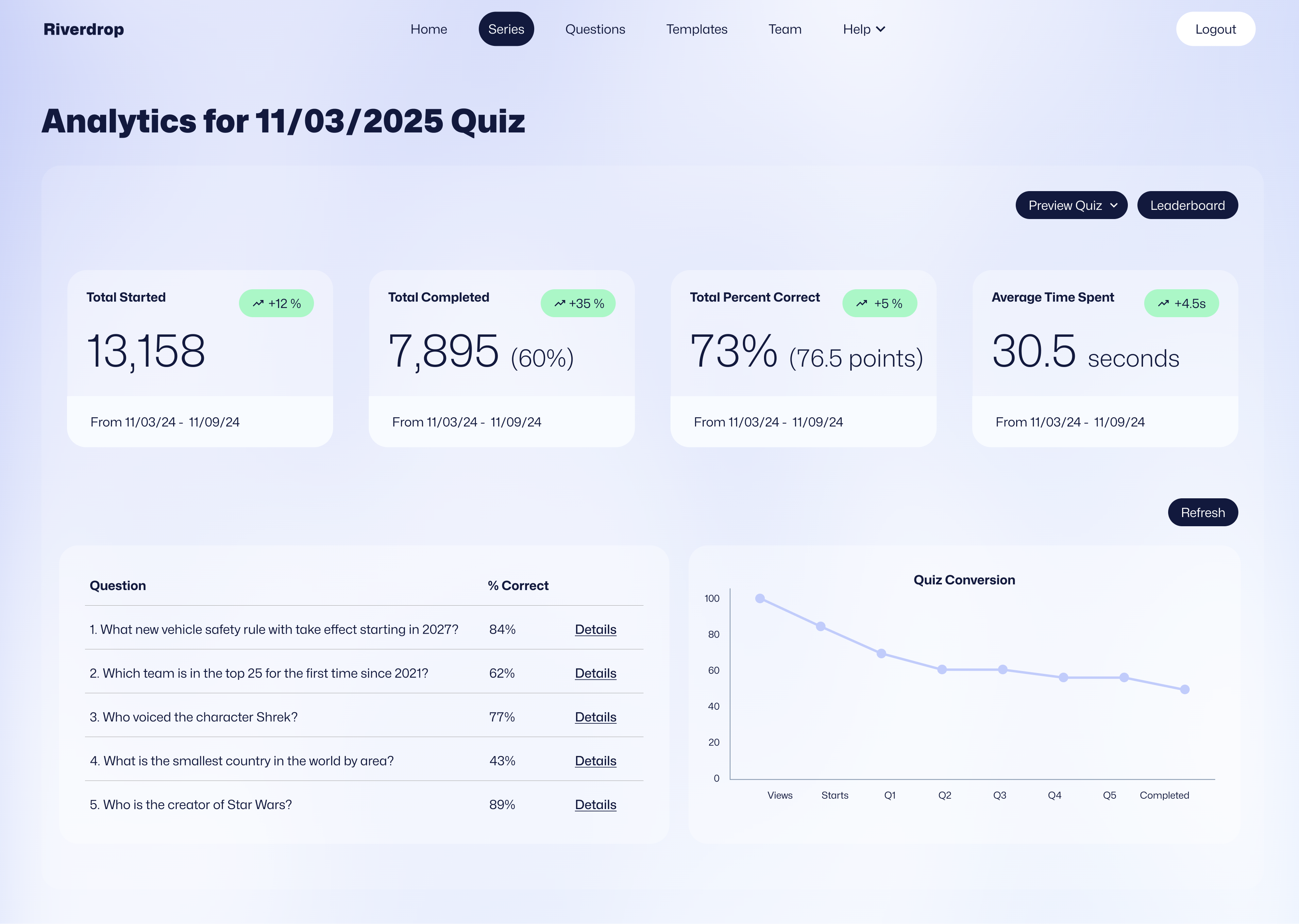Click the Q2 data point on chart
This screenshot has height=924, width=1299.
pos(942,670)
